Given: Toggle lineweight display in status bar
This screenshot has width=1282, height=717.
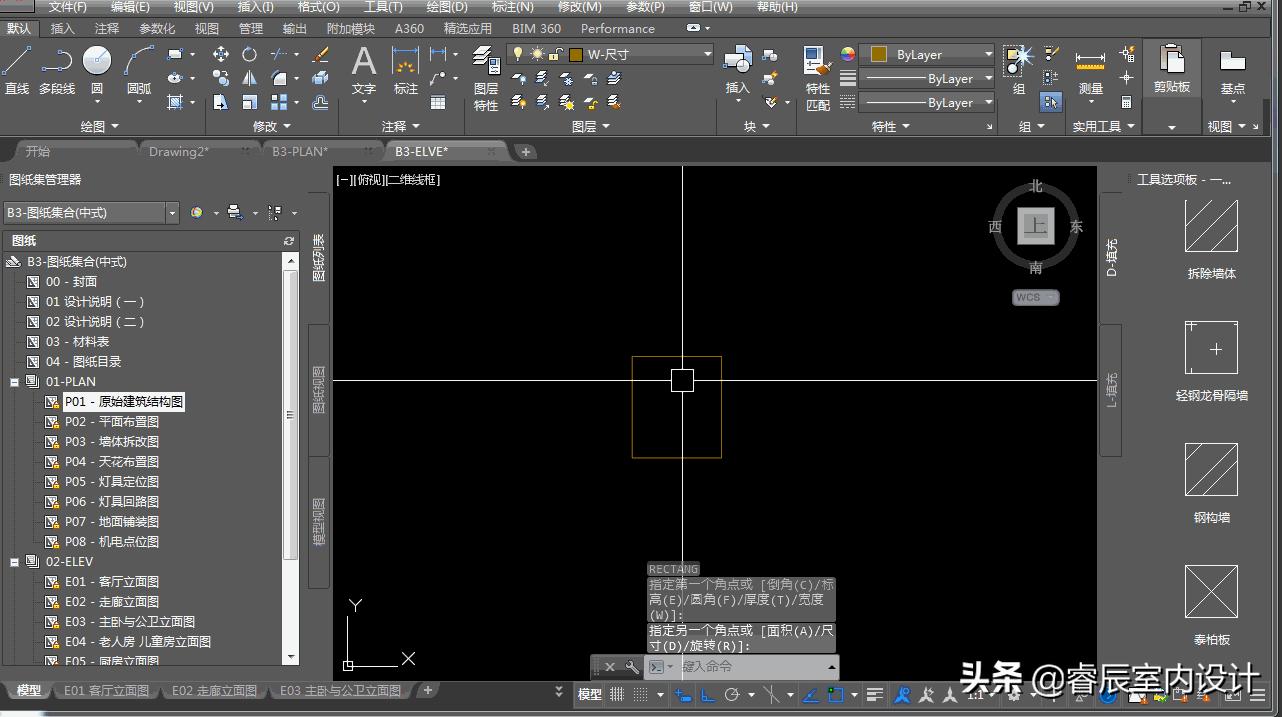Looking at the screenshot, I should point(875,694).
